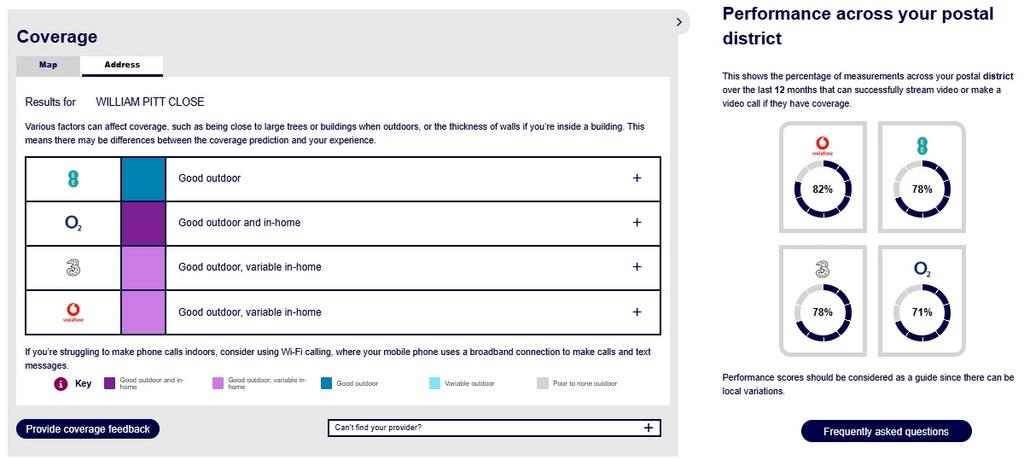Expand the O2 Good outdoor and in-home row
The image size is (1024, 466).
click(x=637, y=223)
